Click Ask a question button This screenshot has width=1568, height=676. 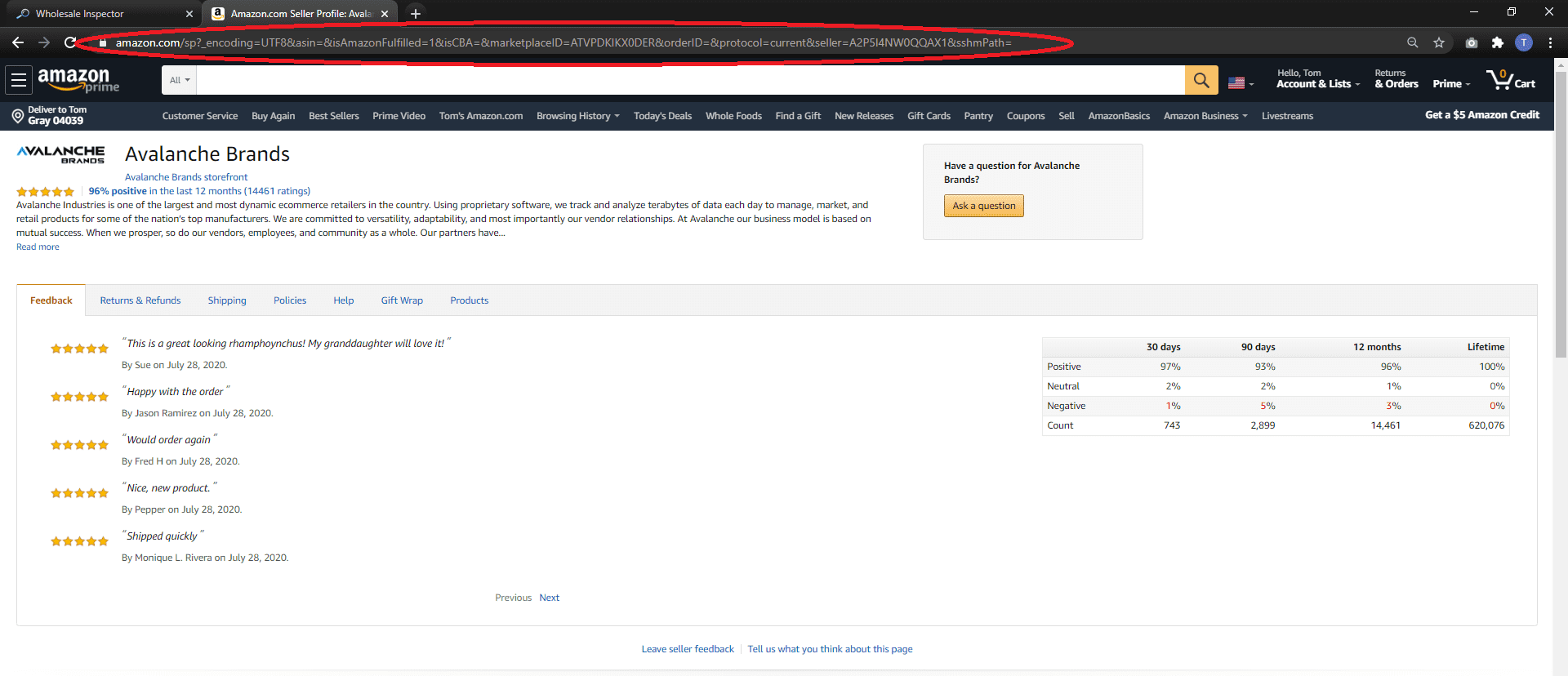984,206
